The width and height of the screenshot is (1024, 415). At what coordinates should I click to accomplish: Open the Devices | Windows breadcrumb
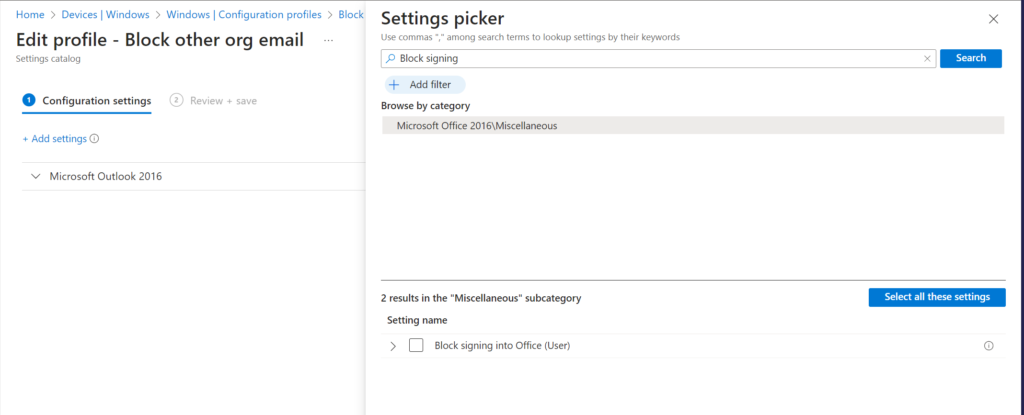pyautogui.click(x=105, y=14)
